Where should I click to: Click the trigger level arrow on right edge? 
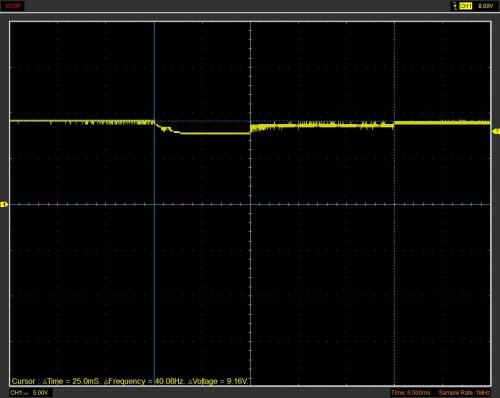coord(496,131)
